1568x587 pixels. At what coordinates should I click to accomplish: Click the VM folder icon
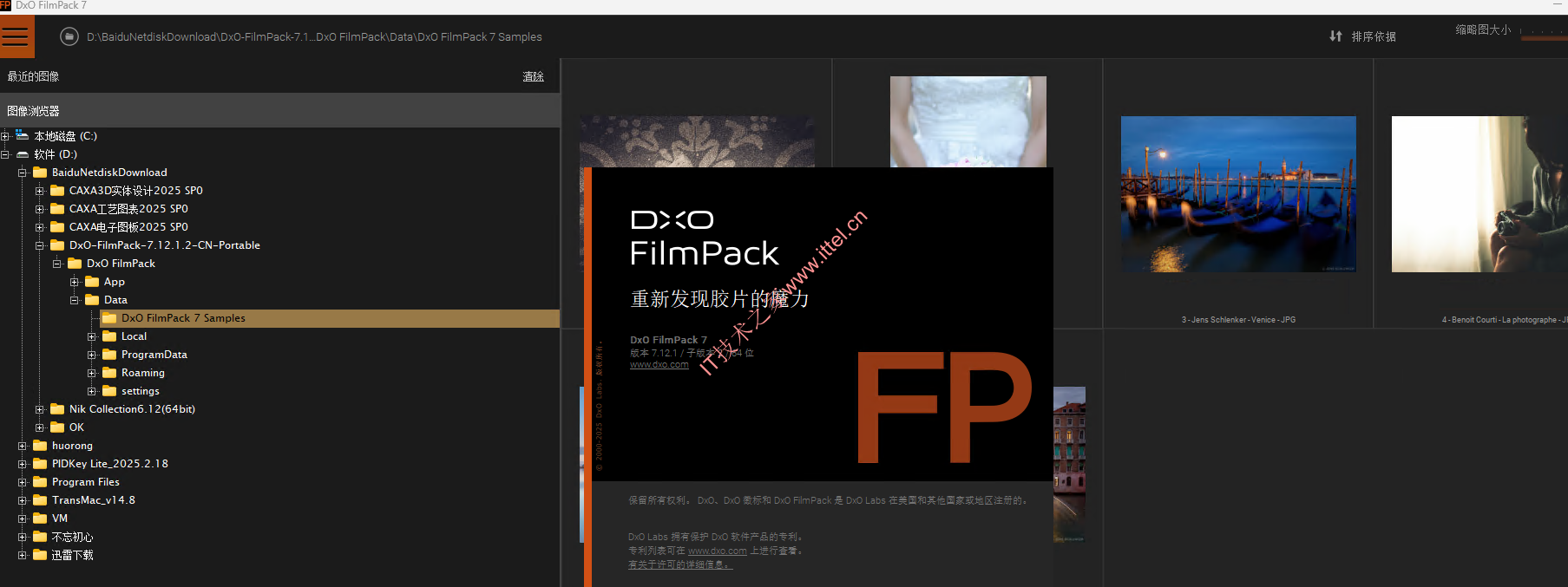[x=40, y=519]
